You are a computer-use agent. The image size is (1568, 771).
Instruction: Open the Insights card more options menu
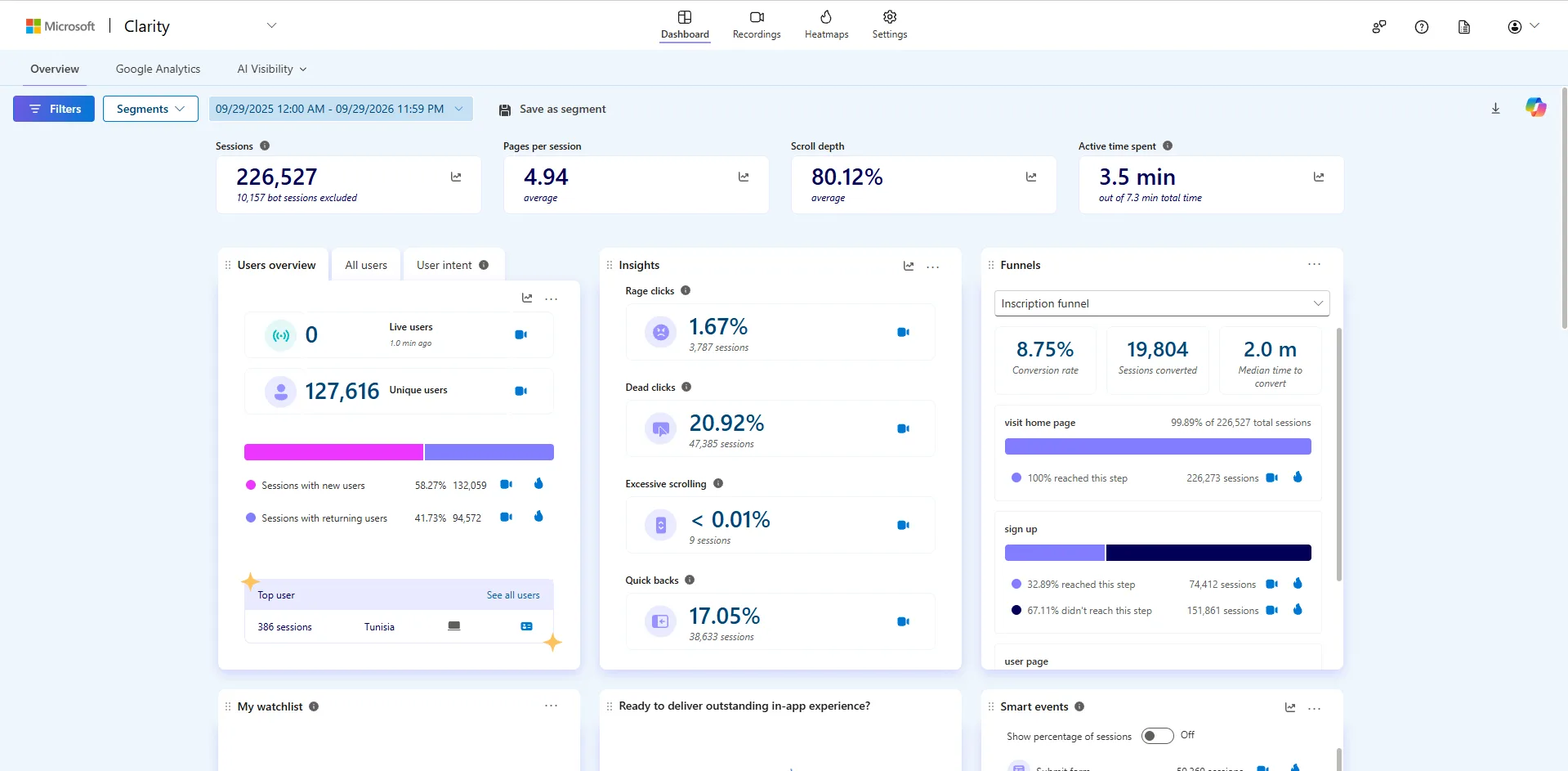click(932, 267)
